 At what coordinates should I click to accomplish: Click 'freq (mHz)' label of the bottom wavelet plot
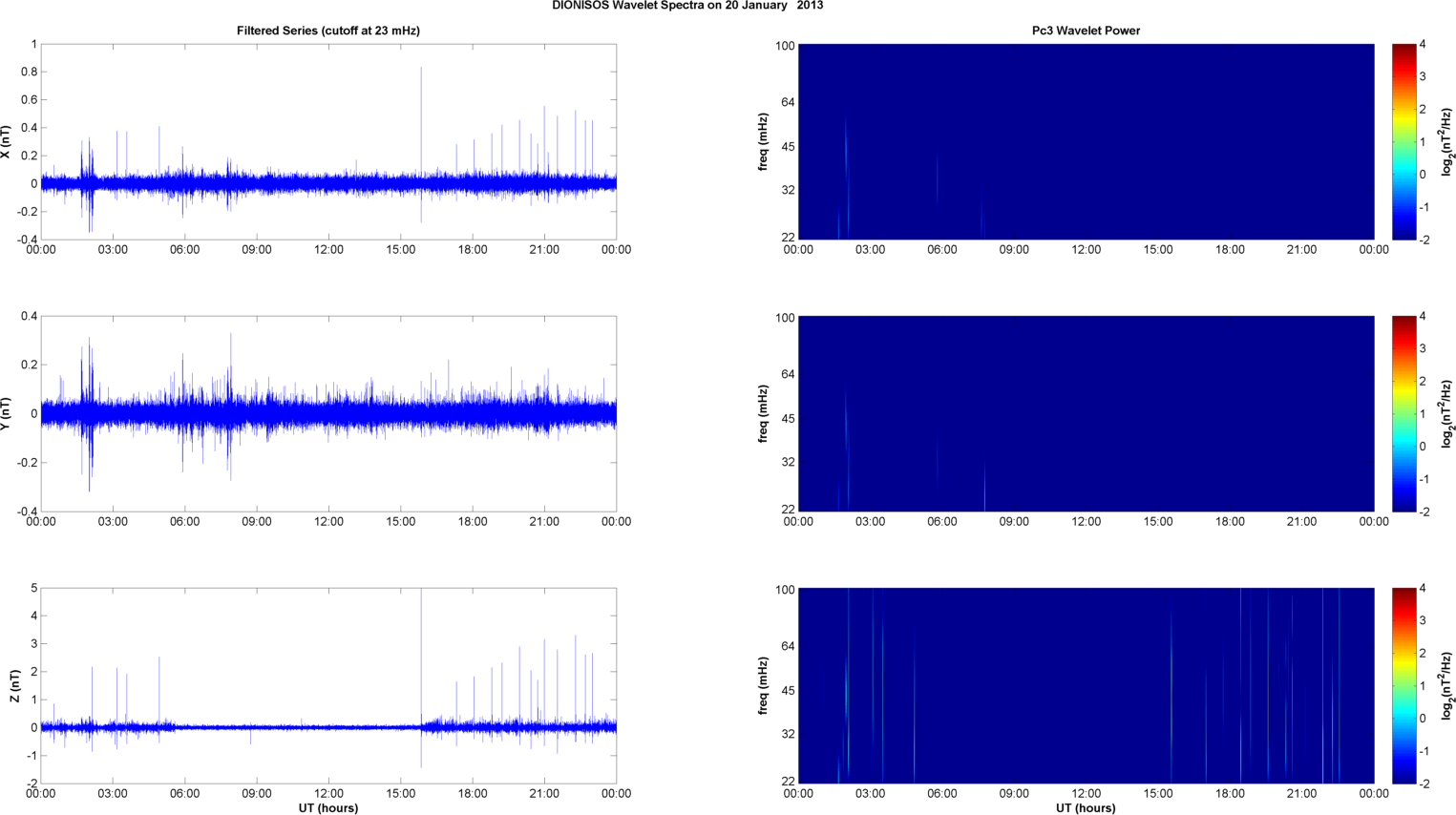[764, 686]
